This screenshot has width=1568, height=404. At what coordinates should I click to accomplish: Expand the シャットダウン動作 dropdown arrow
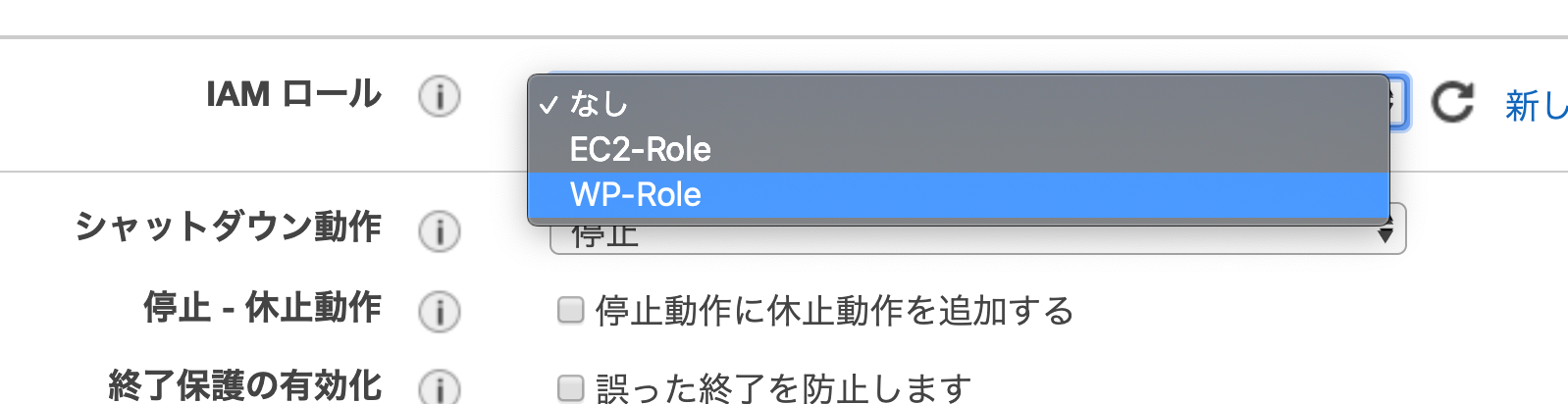click(1385, 231)
